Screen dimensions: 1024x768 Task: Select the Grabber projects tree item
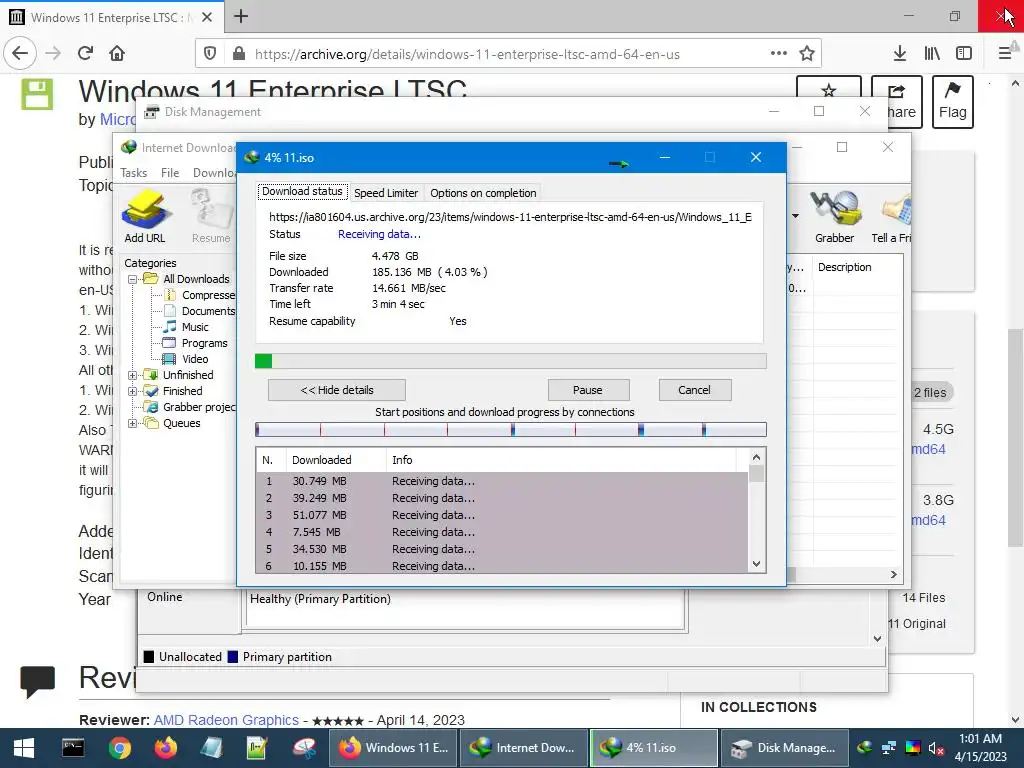(199, 407)
